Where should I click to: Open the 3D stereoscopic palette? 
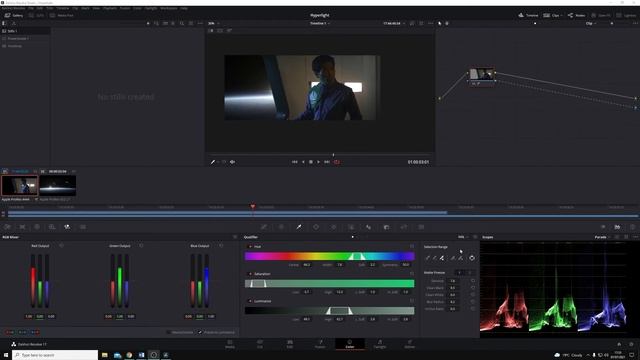[421, 227]
